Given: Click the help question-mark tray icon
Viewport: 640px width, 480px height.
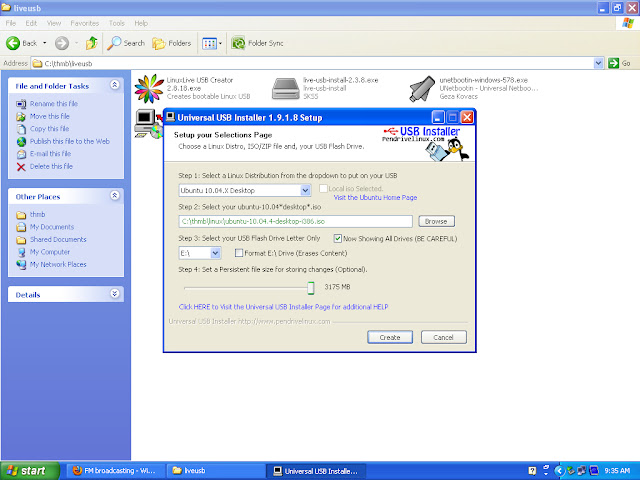Looking at the screenshot, I should (x=532, y=471).
